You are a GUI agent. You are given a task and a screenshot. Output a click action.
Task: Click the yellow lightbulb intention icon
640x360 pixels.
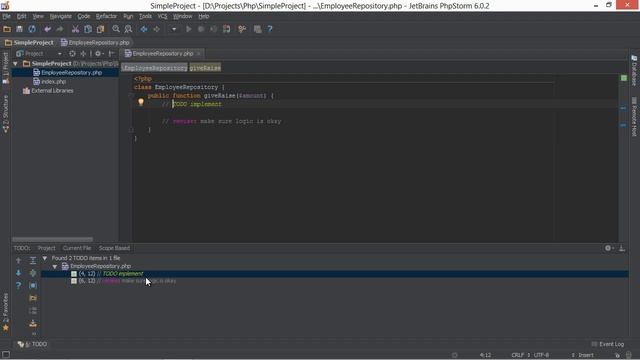tap(141, 102)
